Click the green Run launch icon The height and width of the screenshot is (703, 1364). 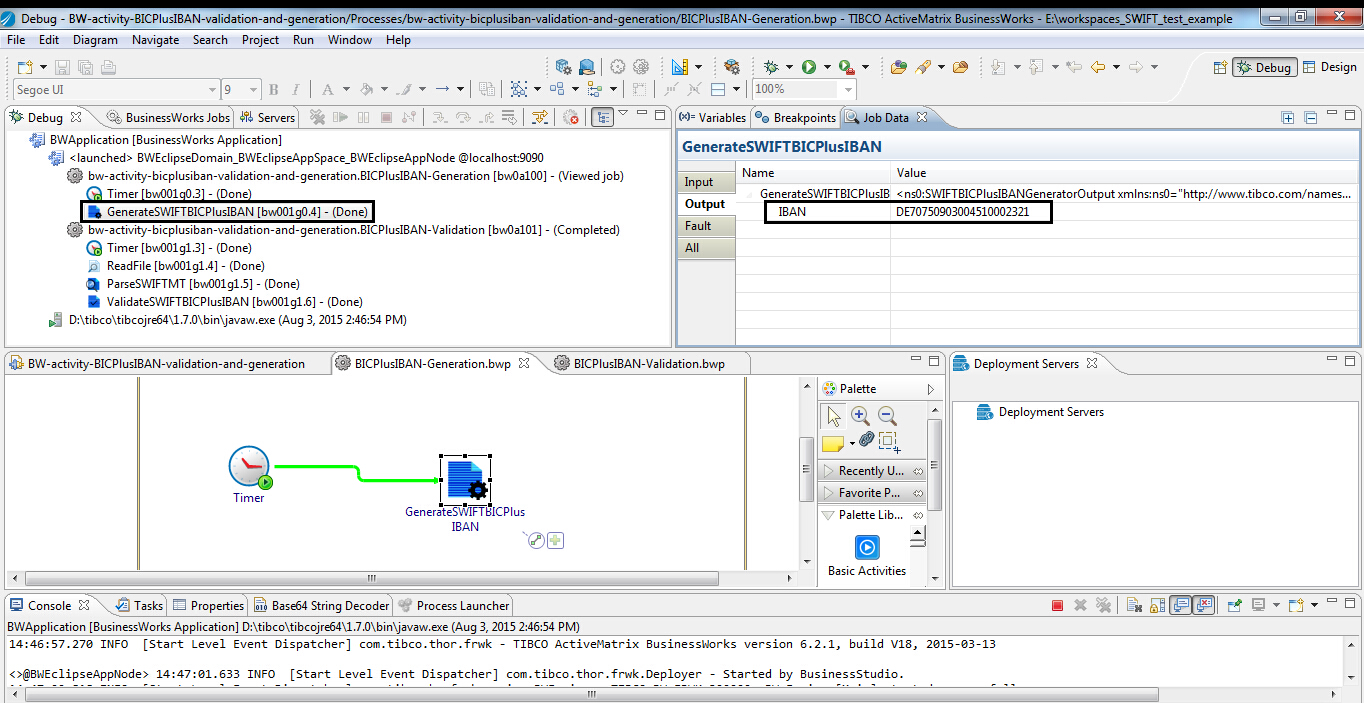(808, 67)
